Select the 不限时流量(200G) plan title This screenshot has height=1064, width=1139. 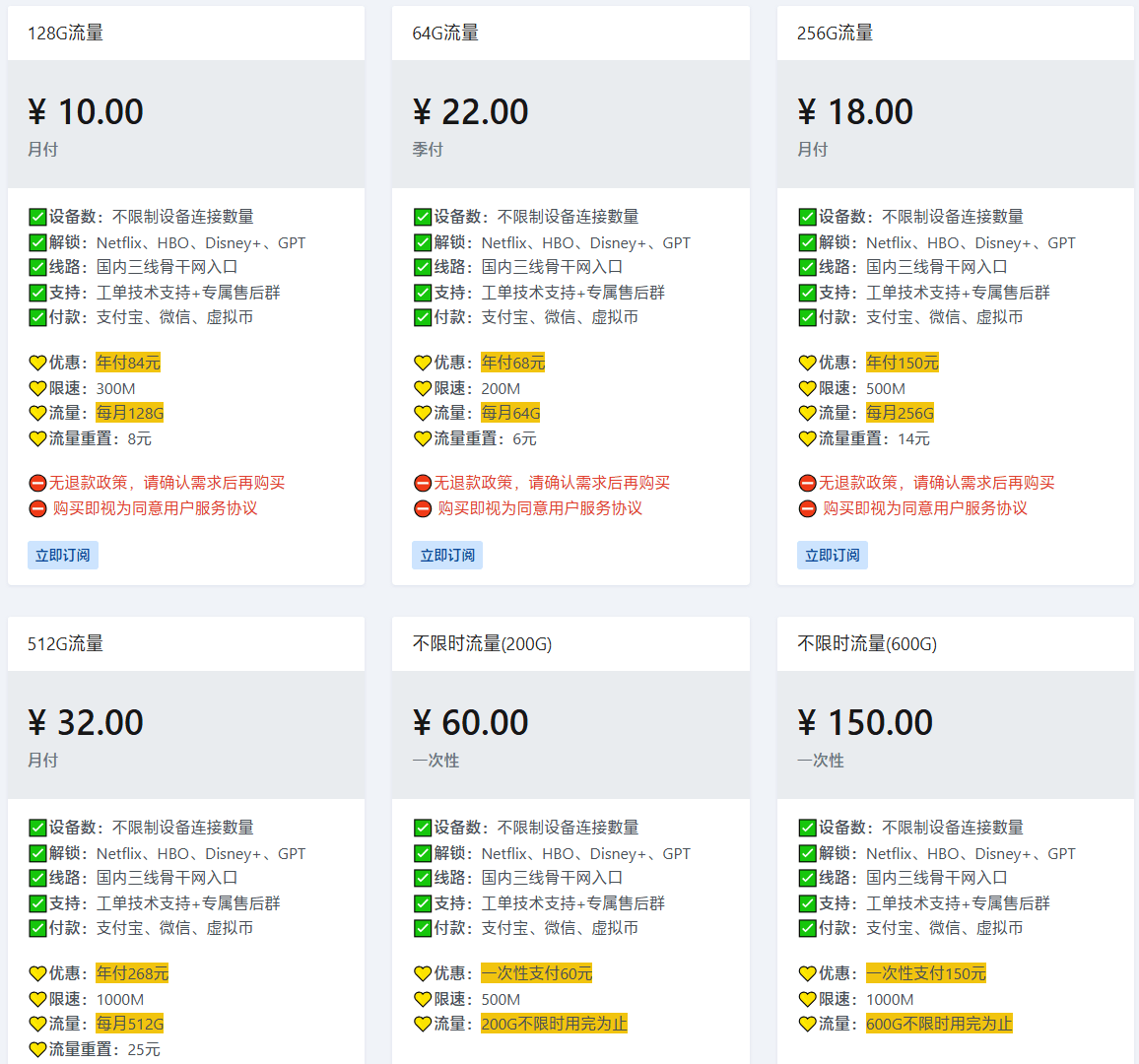click(483, 644)
